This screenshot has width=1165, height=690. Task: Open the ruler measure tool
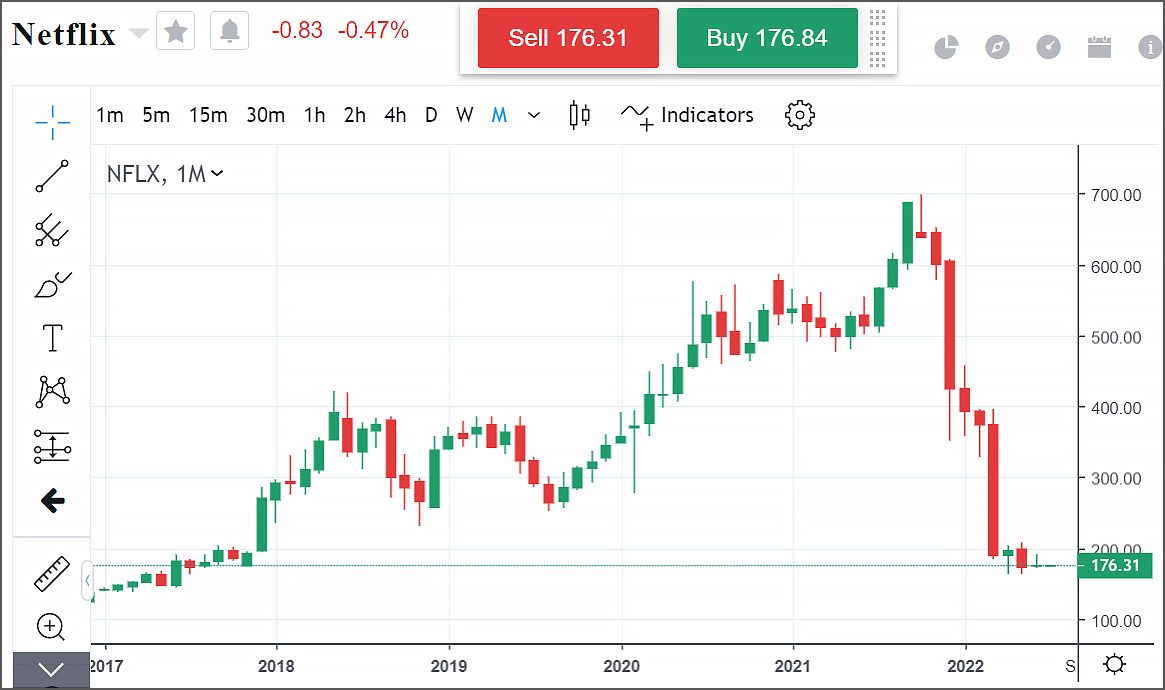(52, 575)
